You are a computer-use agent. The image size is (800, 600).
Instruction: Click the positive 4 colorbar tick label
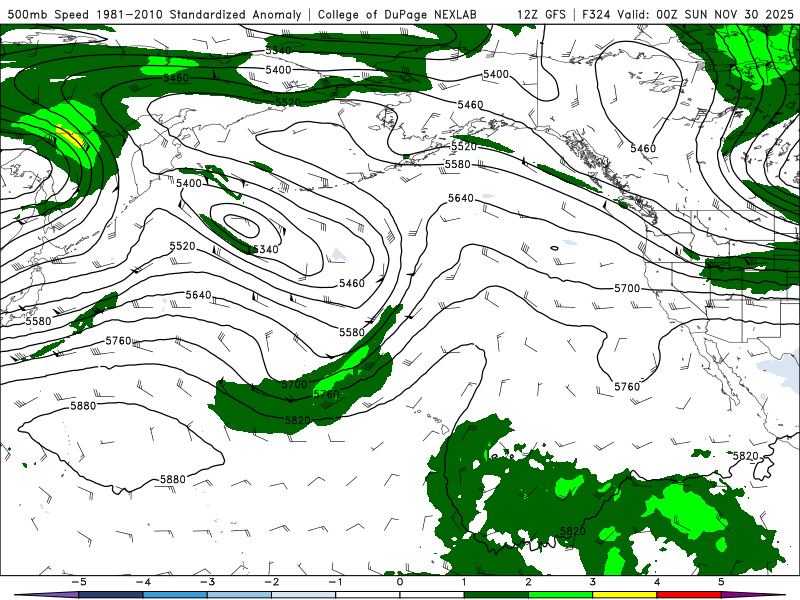tap(657, 582)
